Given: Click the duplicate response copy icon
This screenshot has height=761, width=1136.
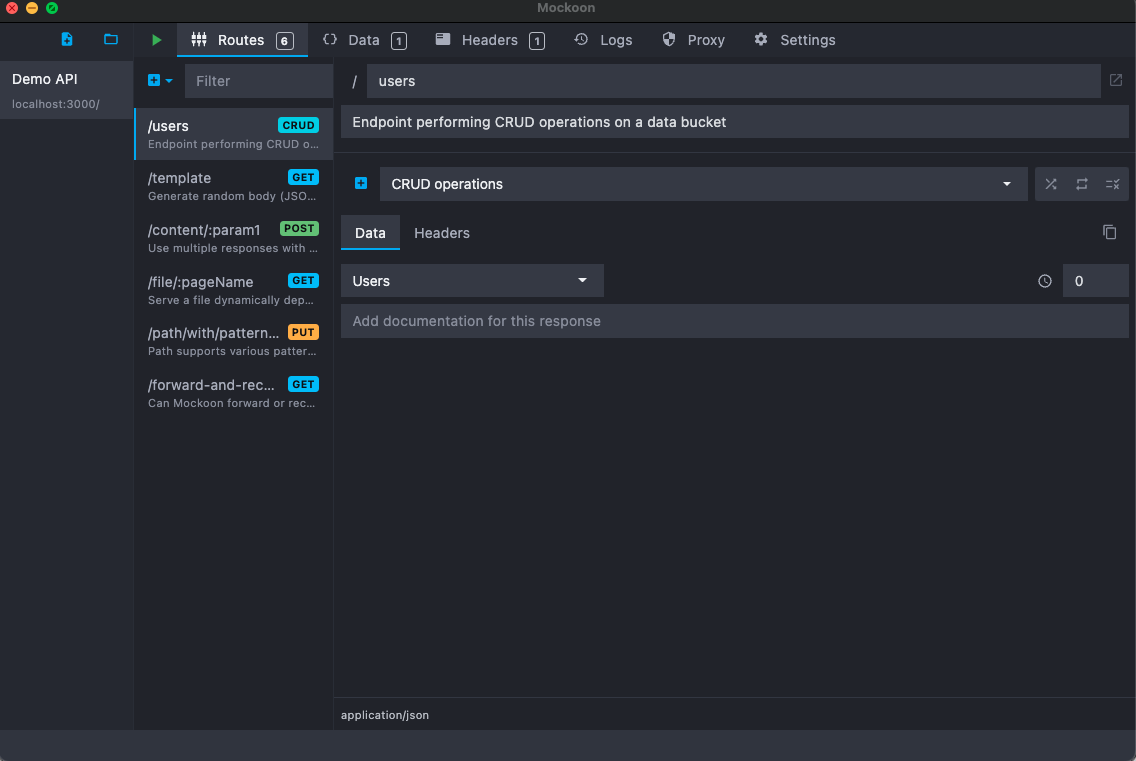Looking at the screenshot, I should [x=1109, y=232].
